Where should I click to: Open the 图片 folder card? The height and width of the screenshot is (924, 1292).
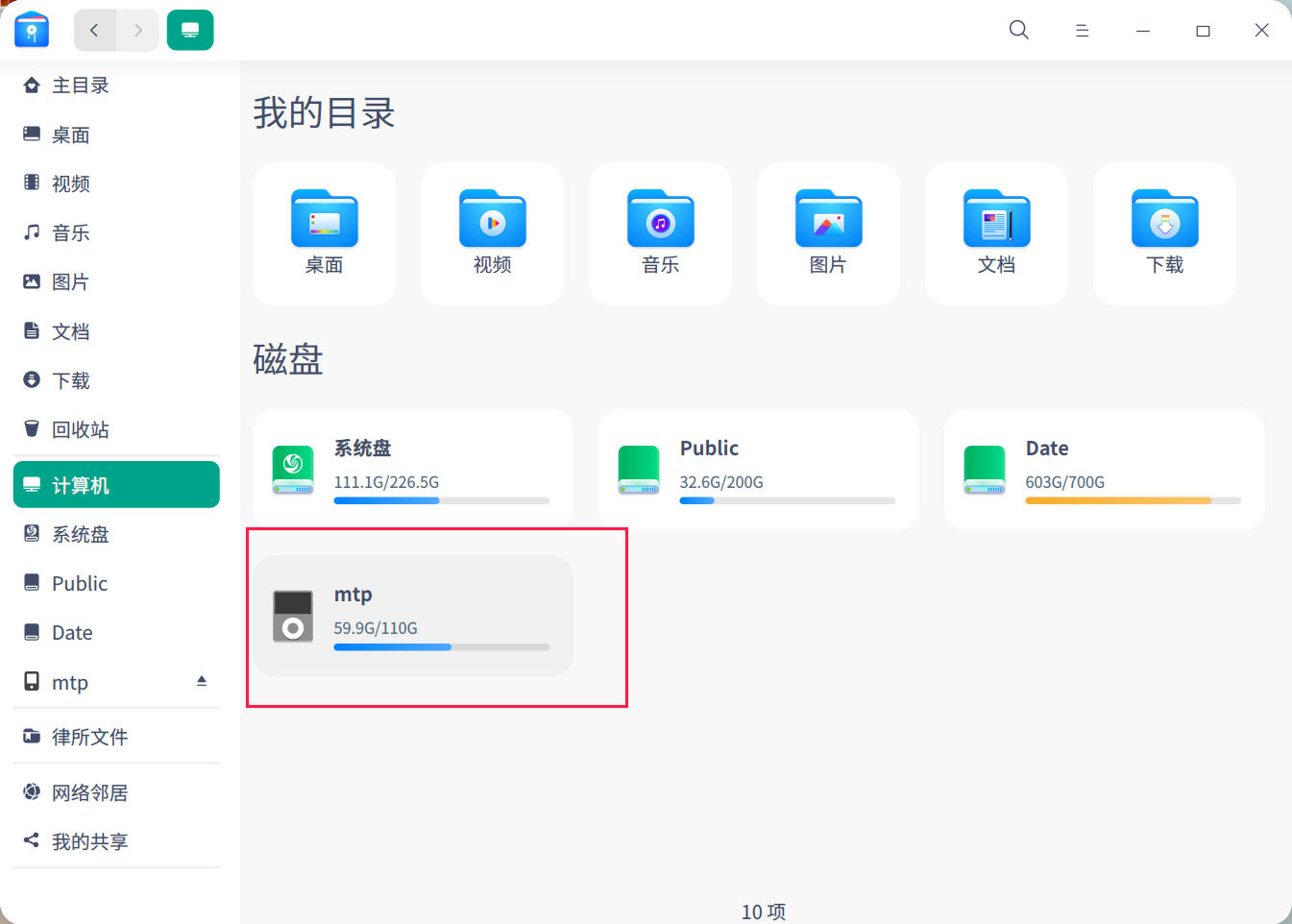(829, 233)
